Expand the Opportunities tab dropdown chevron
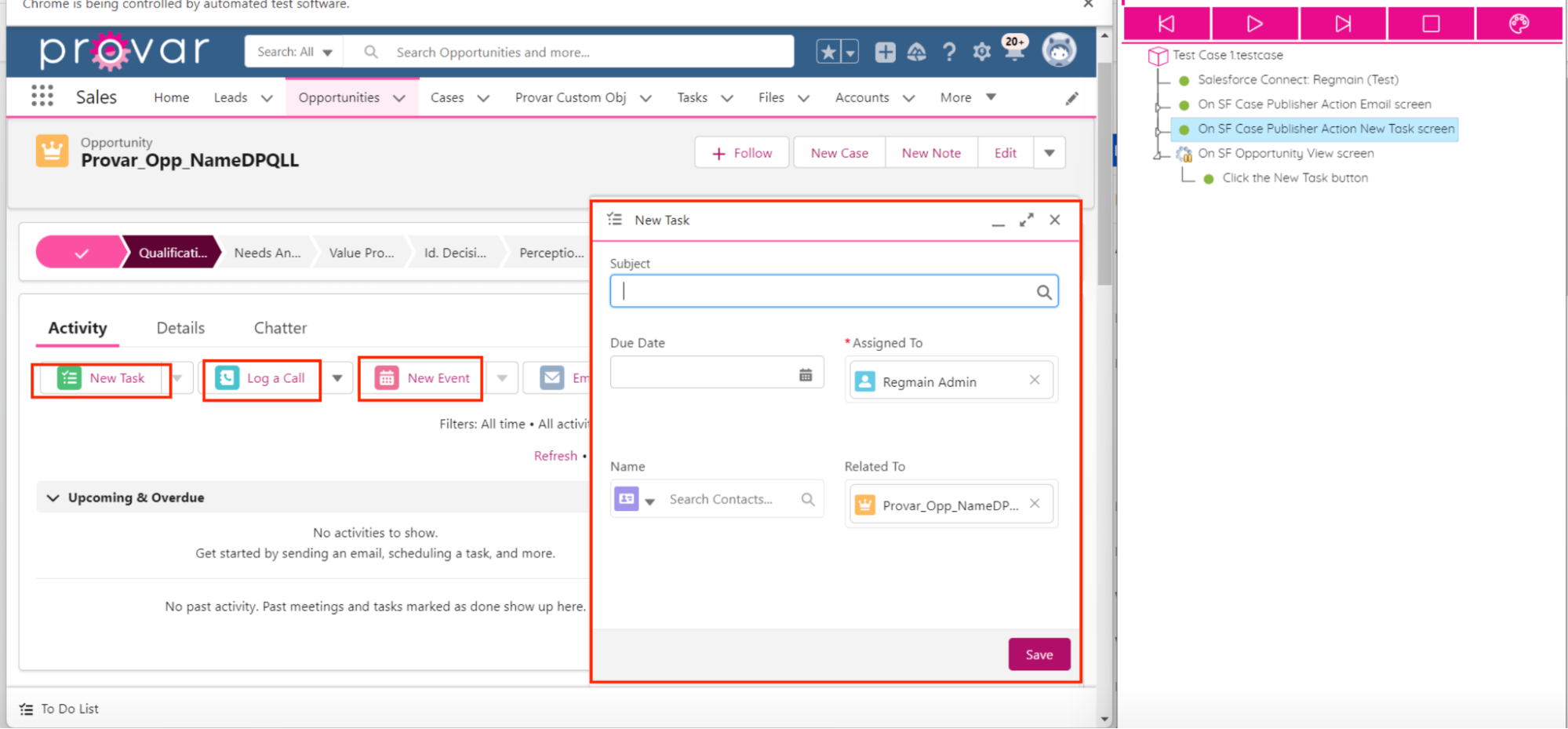 pos(399,98)
